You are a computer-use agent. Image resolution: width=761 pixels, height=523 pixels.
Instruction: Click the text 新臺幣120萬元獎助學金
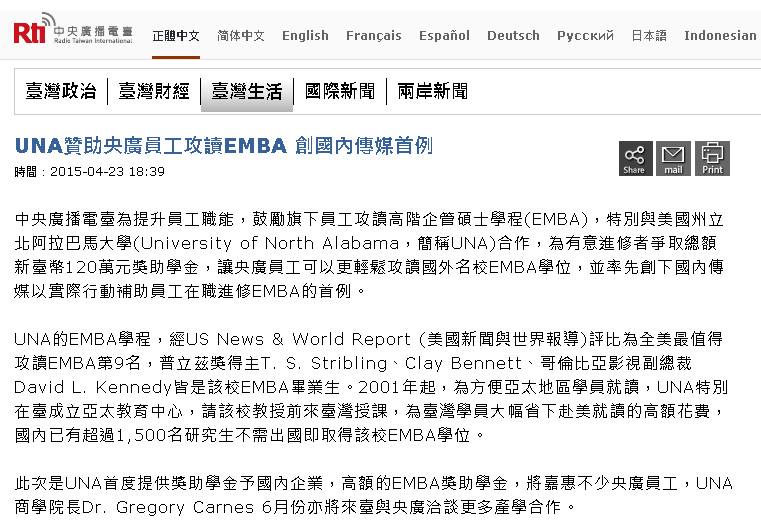(x=107, y=267)
